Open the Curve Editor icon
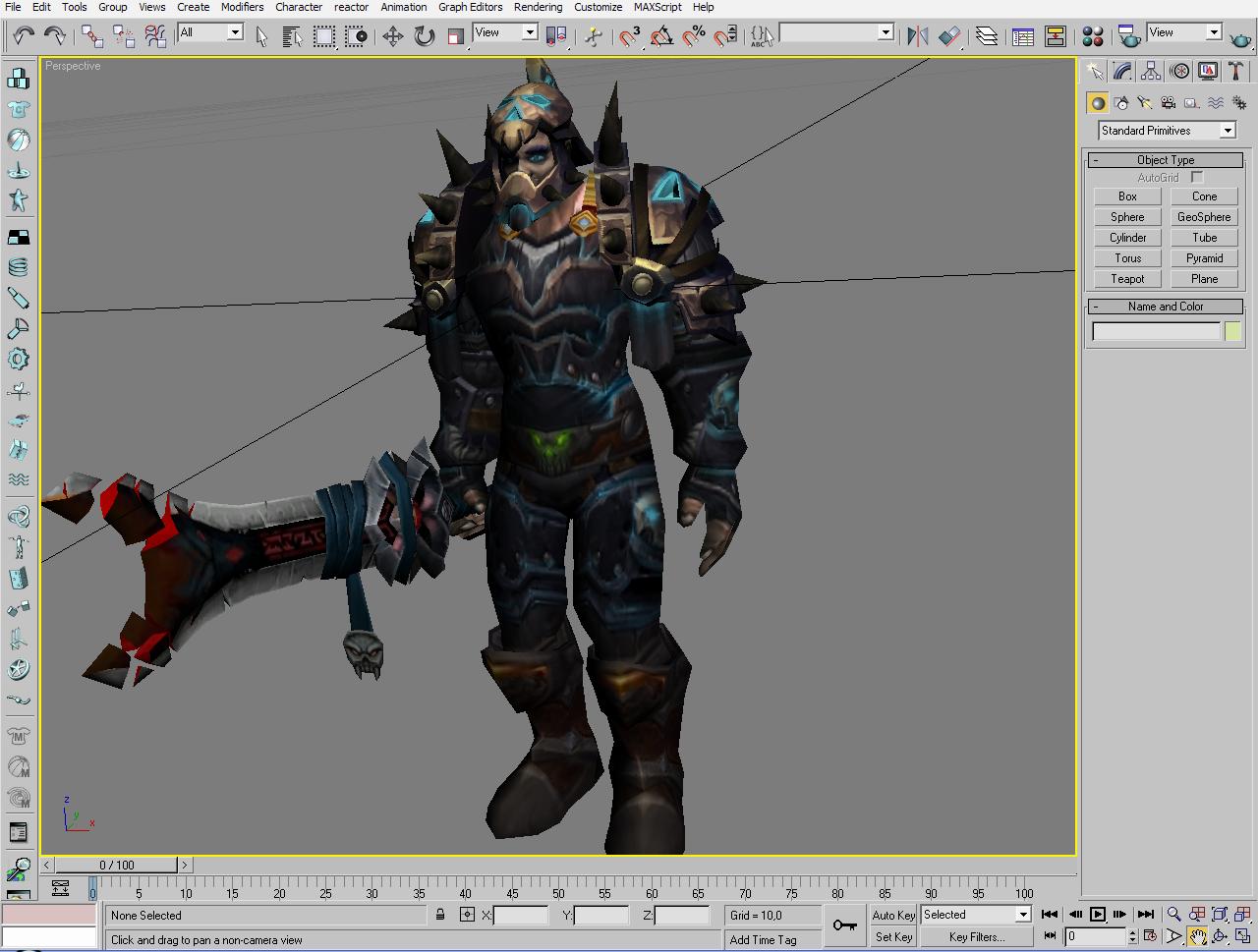This screenshot has height=952, width=1258. [1023, 36]
